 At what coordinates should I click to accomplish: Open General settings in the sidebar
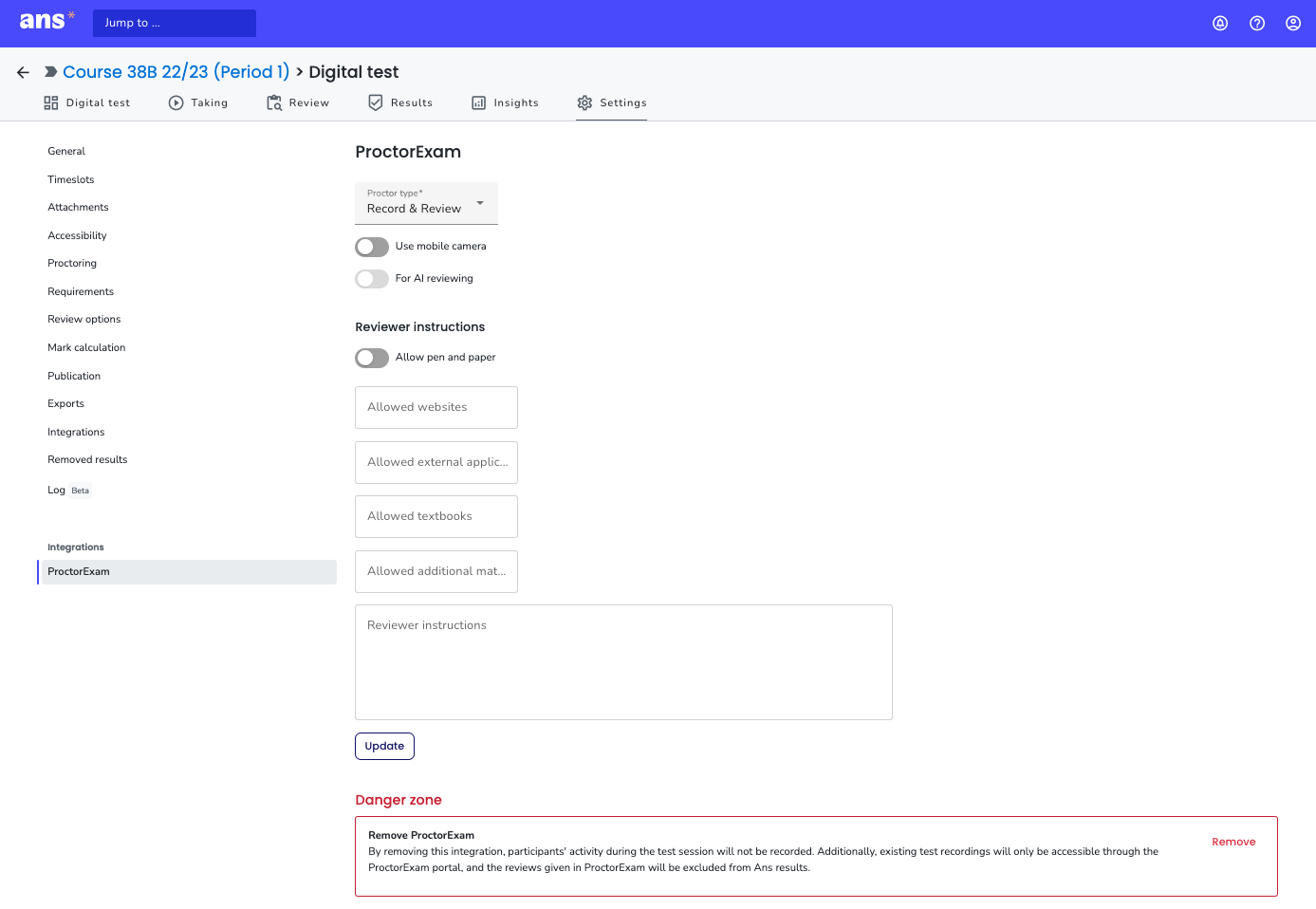click(x=66, y=151)
